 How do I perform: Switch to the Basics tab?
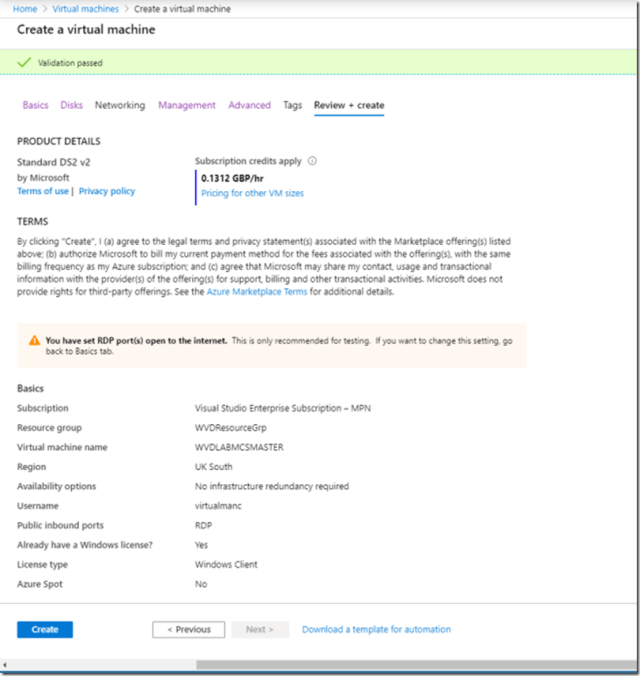[35, 105]
